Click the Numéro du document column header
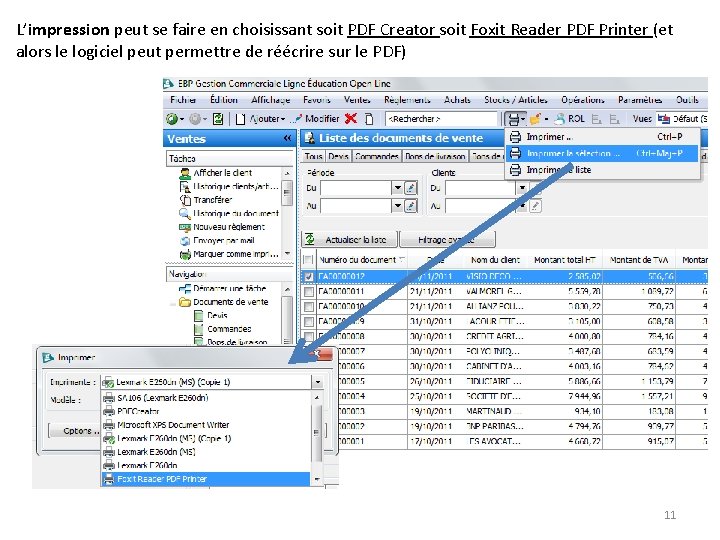This screenshot has height=540, width=720. [x=361, y=260]
